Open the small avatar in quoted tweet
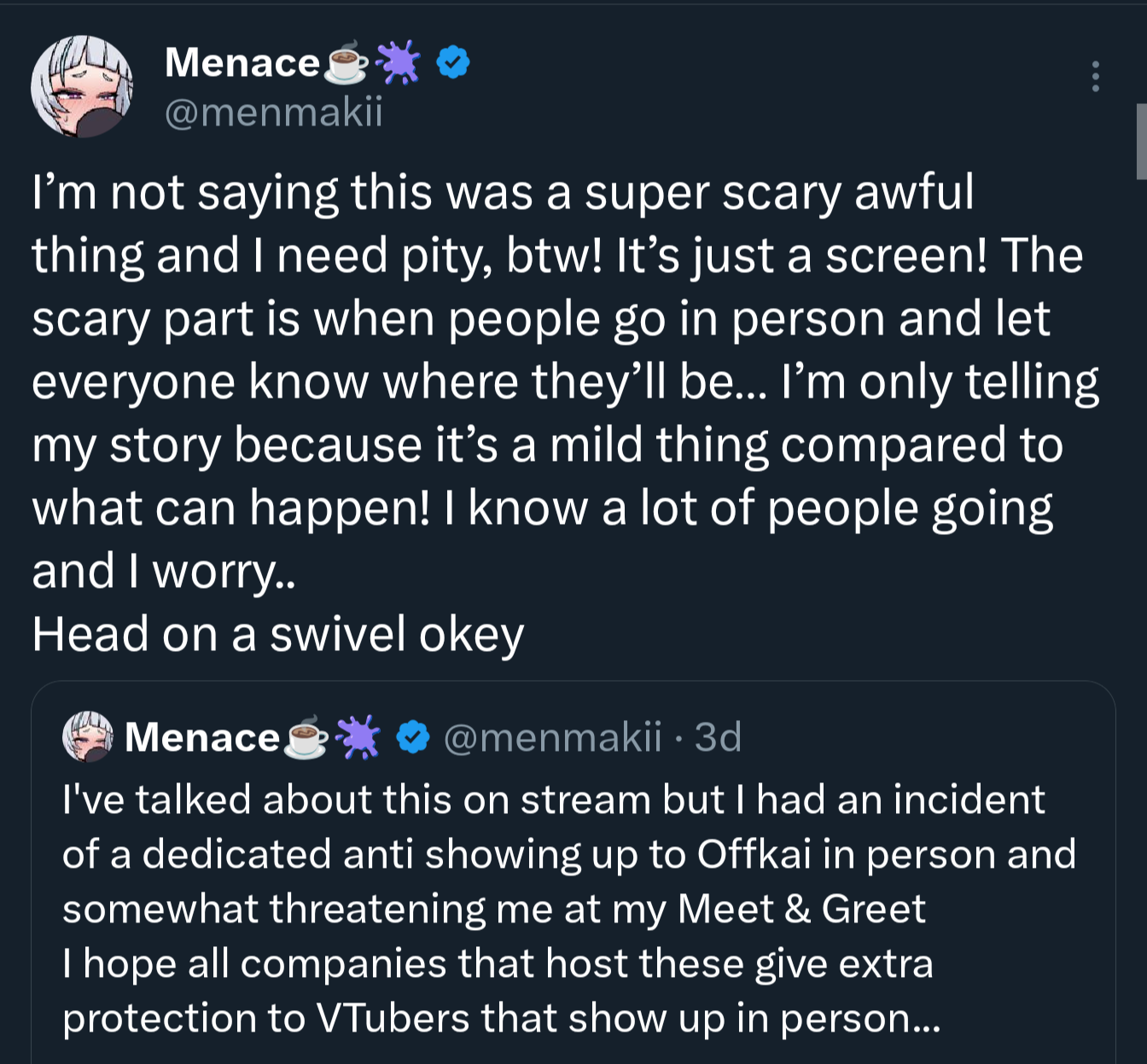The image size is (1147, 1064). click(87, 736)
